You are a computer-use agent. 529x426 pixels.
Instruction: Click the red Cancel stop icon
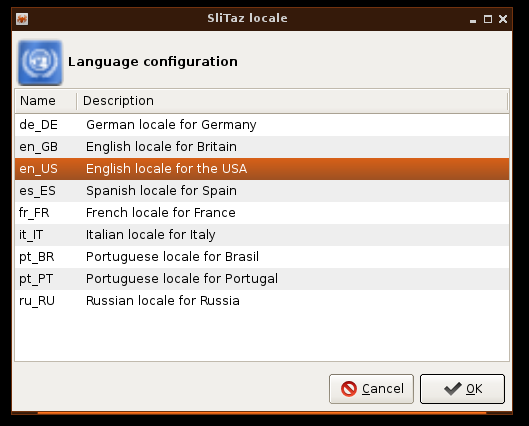[x=349, y=389]
